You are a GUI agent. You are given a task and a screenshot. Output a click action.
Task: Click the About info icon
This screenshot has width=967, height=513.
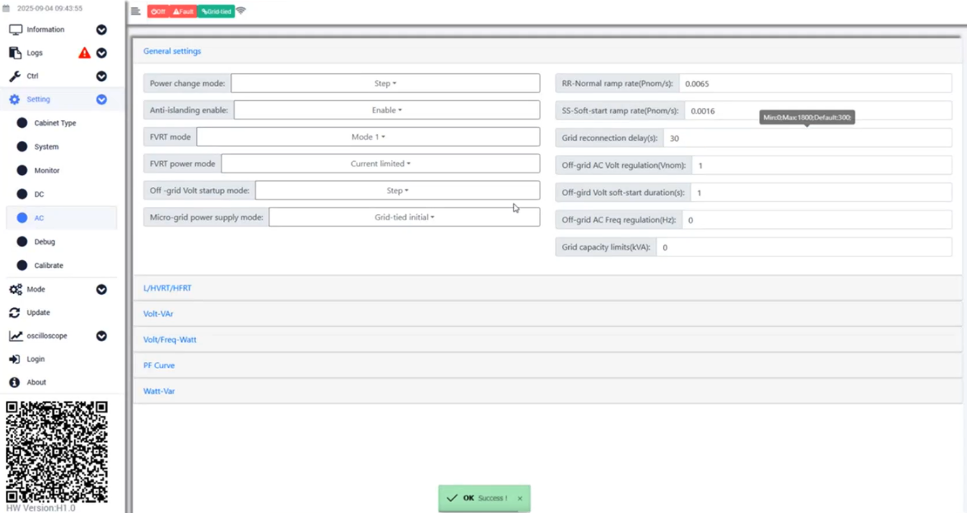pyautogui.click(x=15, y=382)
